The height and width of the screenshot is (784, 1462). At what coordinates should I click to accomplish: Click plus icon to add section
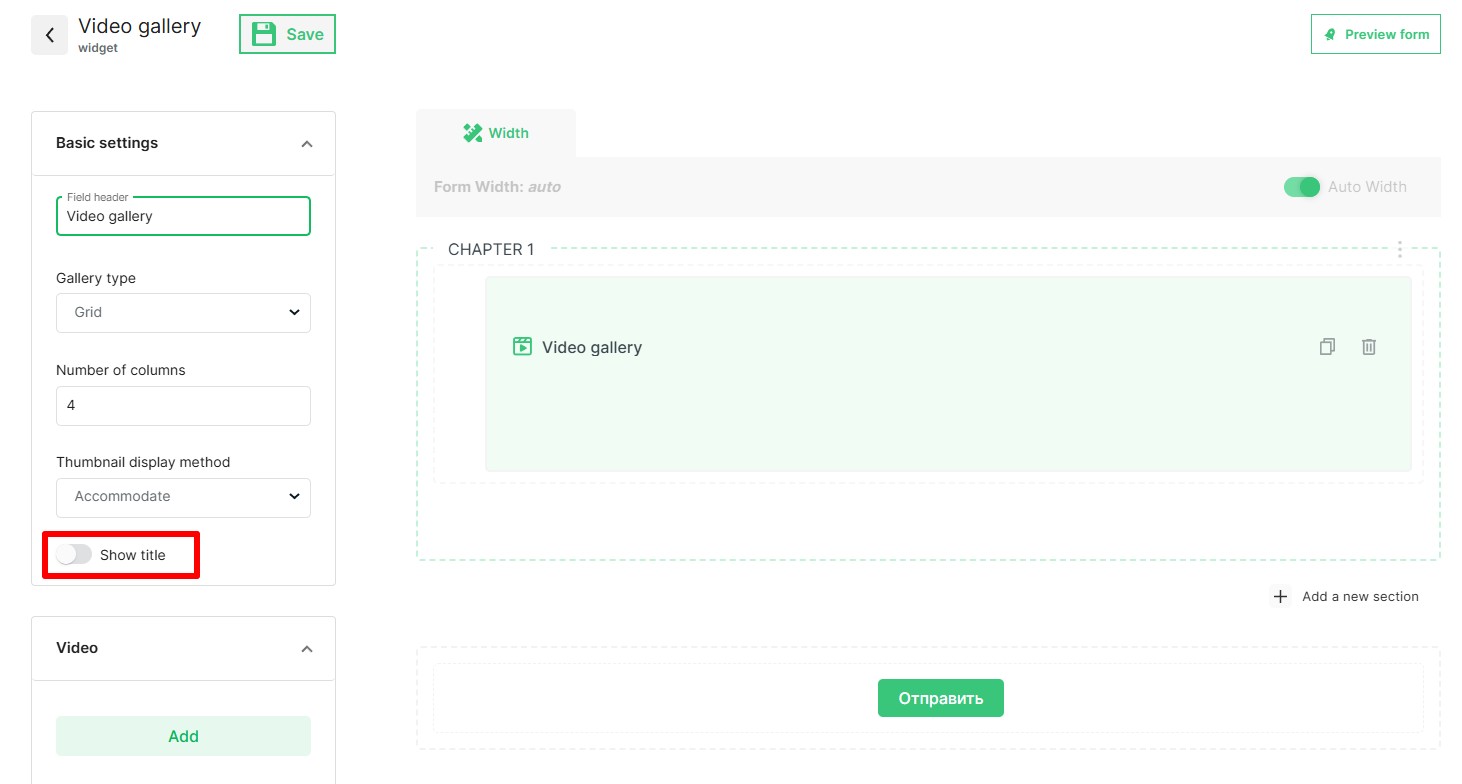(1280, 597)
